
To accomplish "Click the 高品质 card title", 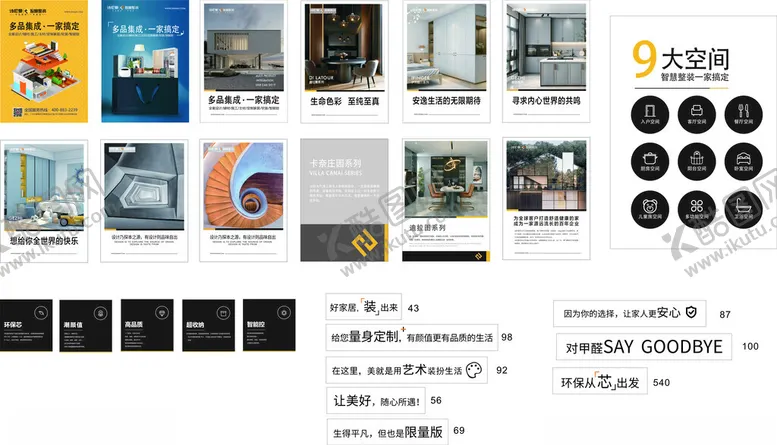I will pos(134,324).
